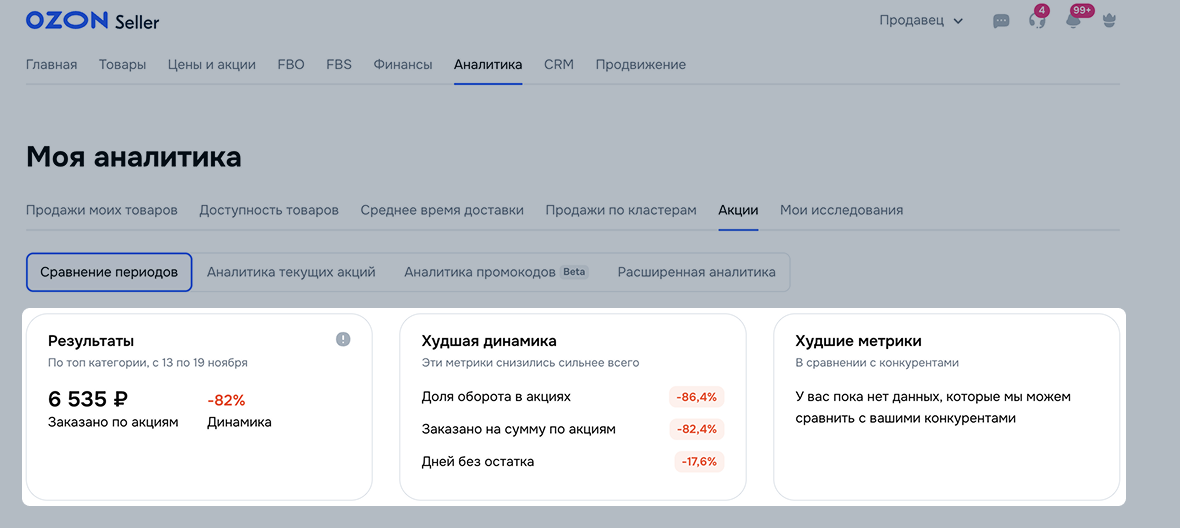
Task: Switch to Доступность товаров tab
Action: point(269,210)
